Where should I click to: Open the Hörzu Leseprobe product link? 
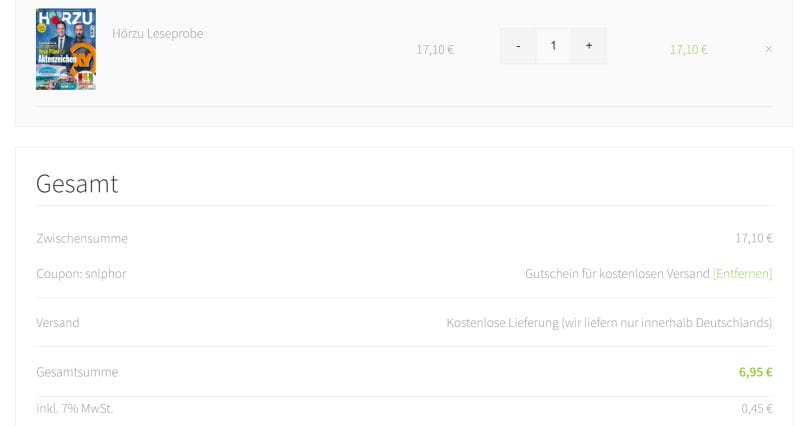pyautogui.click(x=158, y=34)
